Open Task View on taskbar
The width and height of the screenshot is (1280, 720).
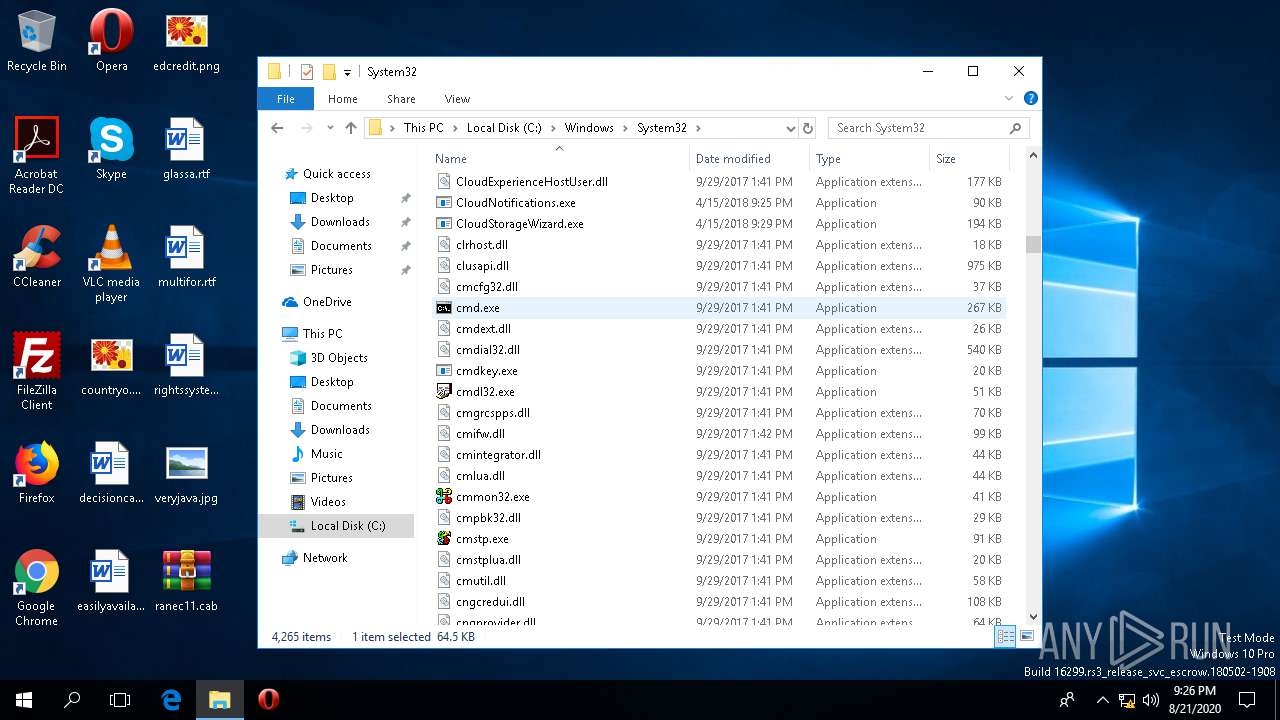(120, 700)
